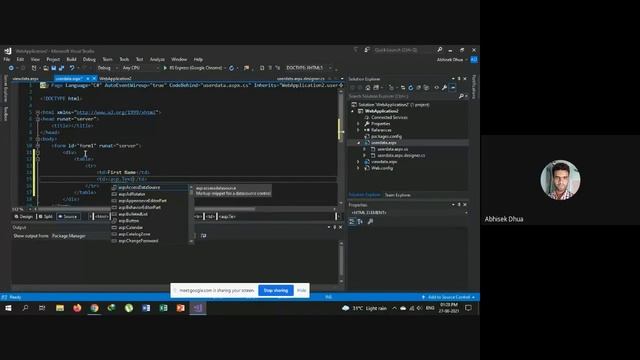Switch editor to Design view

click(x=24, y=217)
